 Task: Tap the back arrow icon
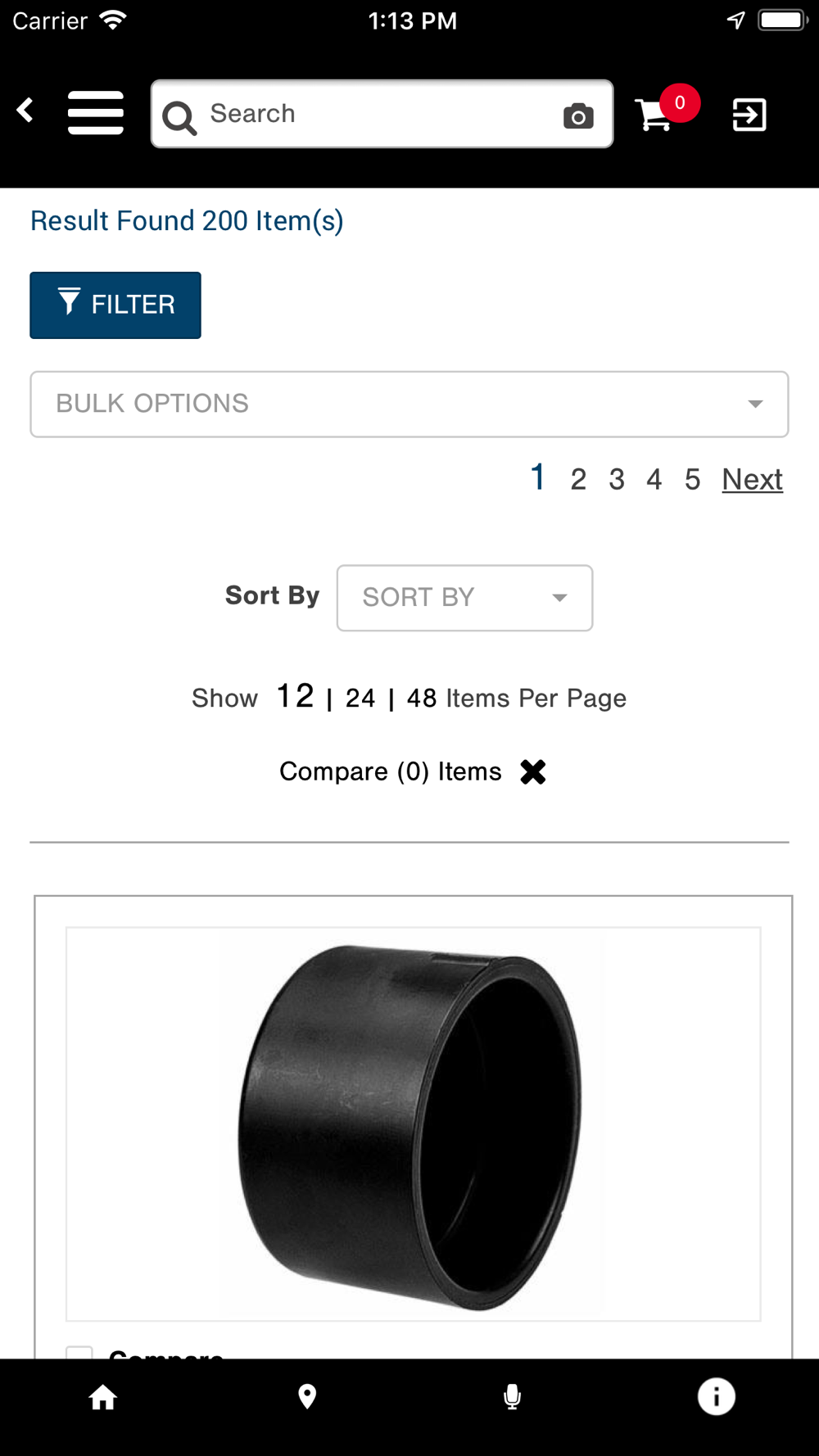(25, 111)
